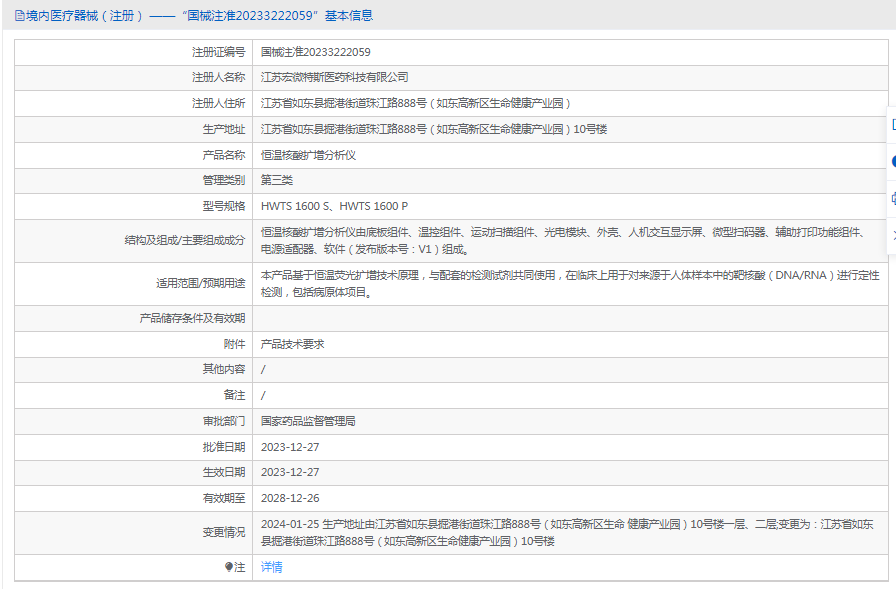
Task: Select approval date 2023-12-27 in 批准日期 row
Action: 290,447
